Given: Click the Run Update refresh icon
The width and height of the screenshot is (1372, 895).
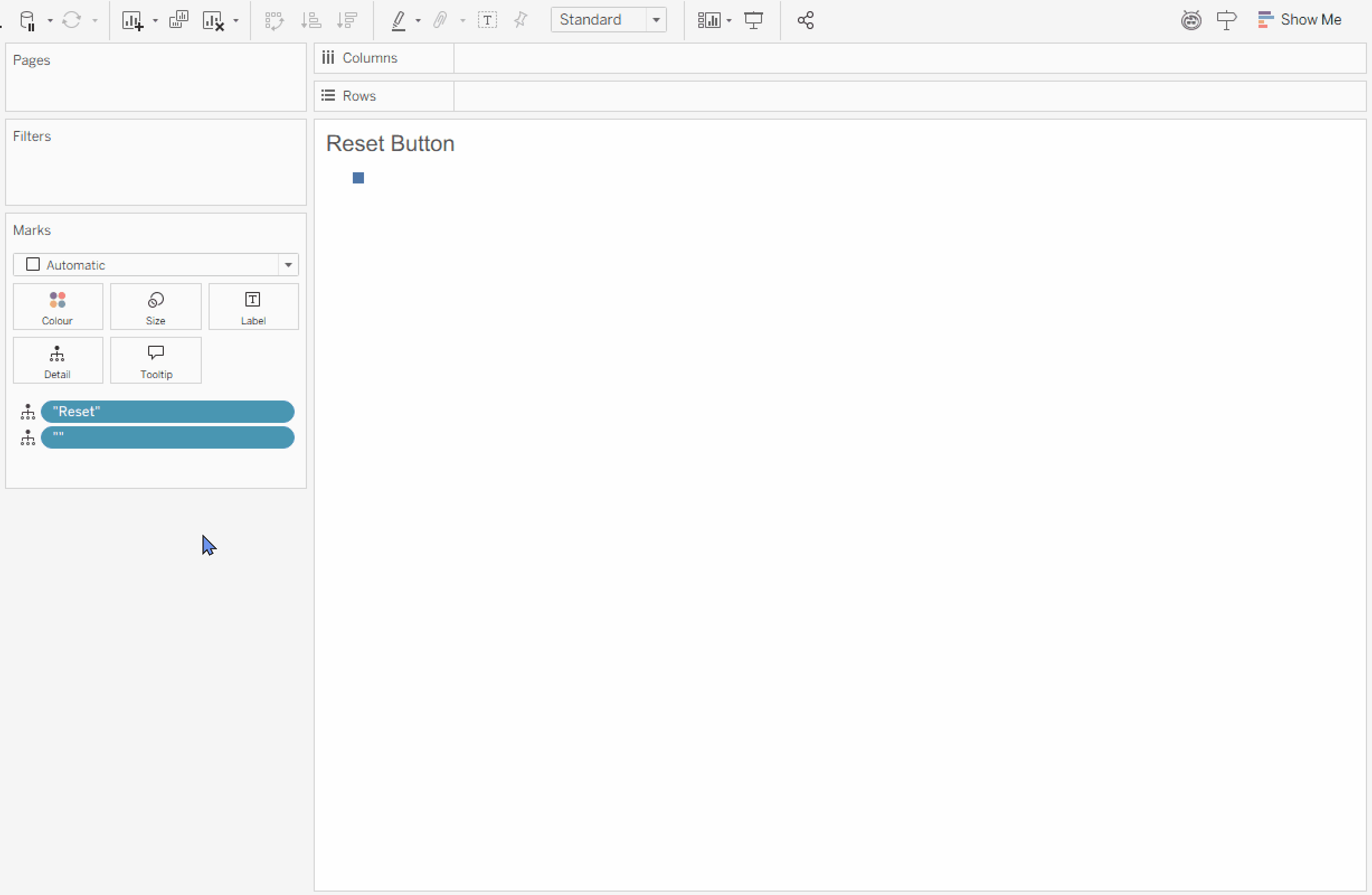Looking at the screenshot, I should coord(72,21).
